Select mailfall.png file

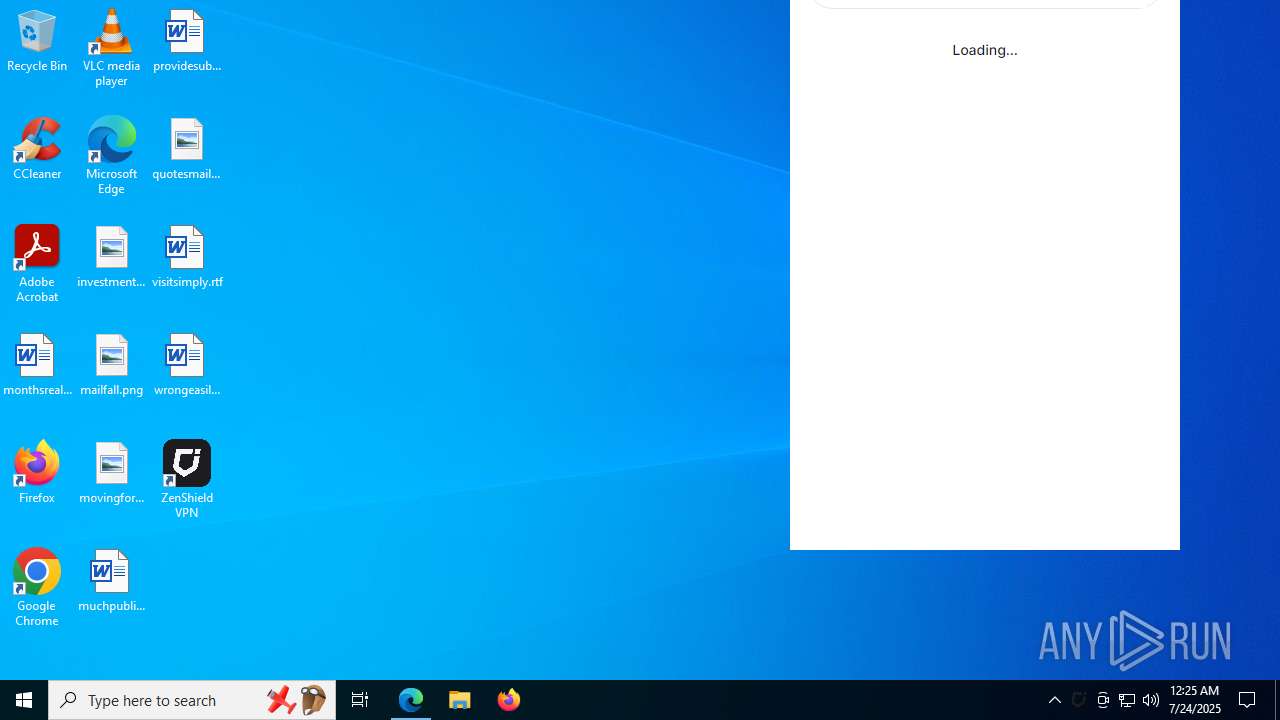pos(111,366)
